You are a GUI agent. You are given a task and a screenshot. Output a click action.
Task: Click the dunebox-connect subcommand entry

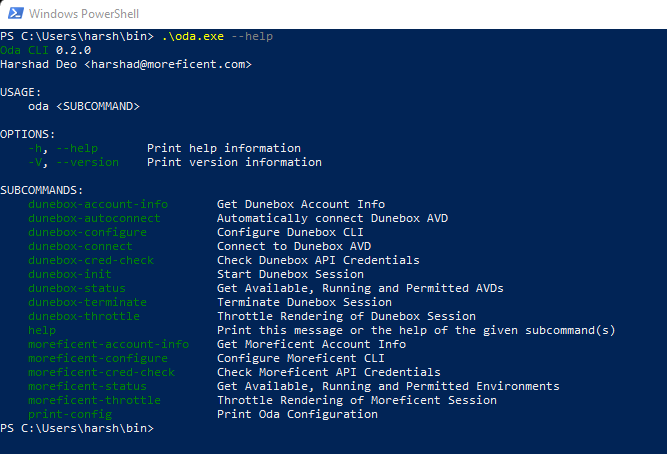80,246
